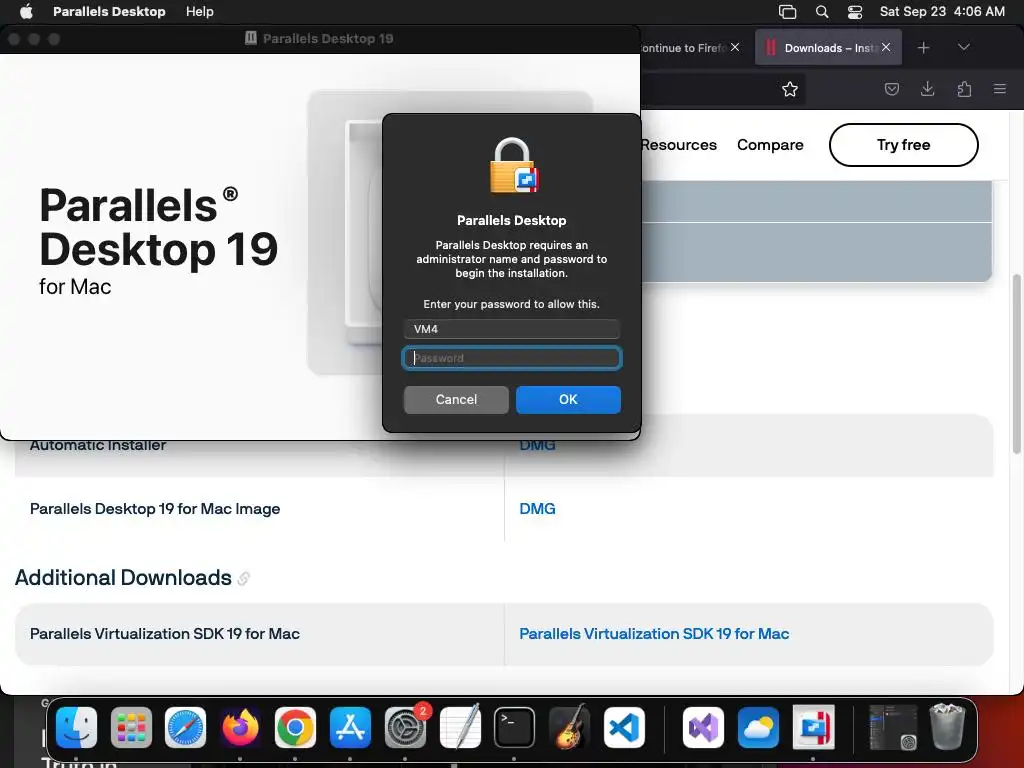
Task: Switch to the Continue to Firefox tab
Action: pos(682,48)
